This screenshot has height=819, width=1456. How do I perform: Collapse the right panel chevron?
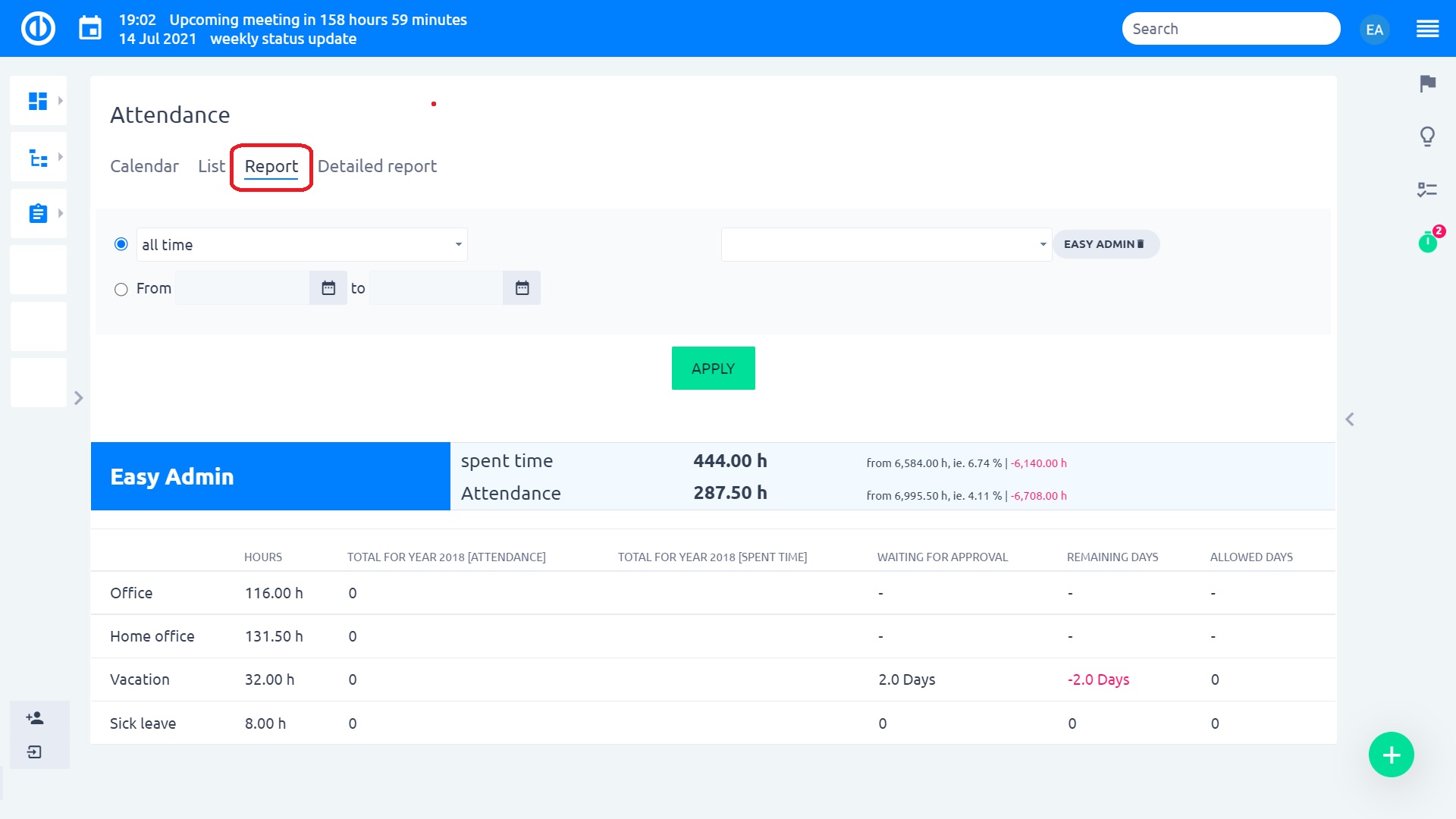(x=1349, y=419)
